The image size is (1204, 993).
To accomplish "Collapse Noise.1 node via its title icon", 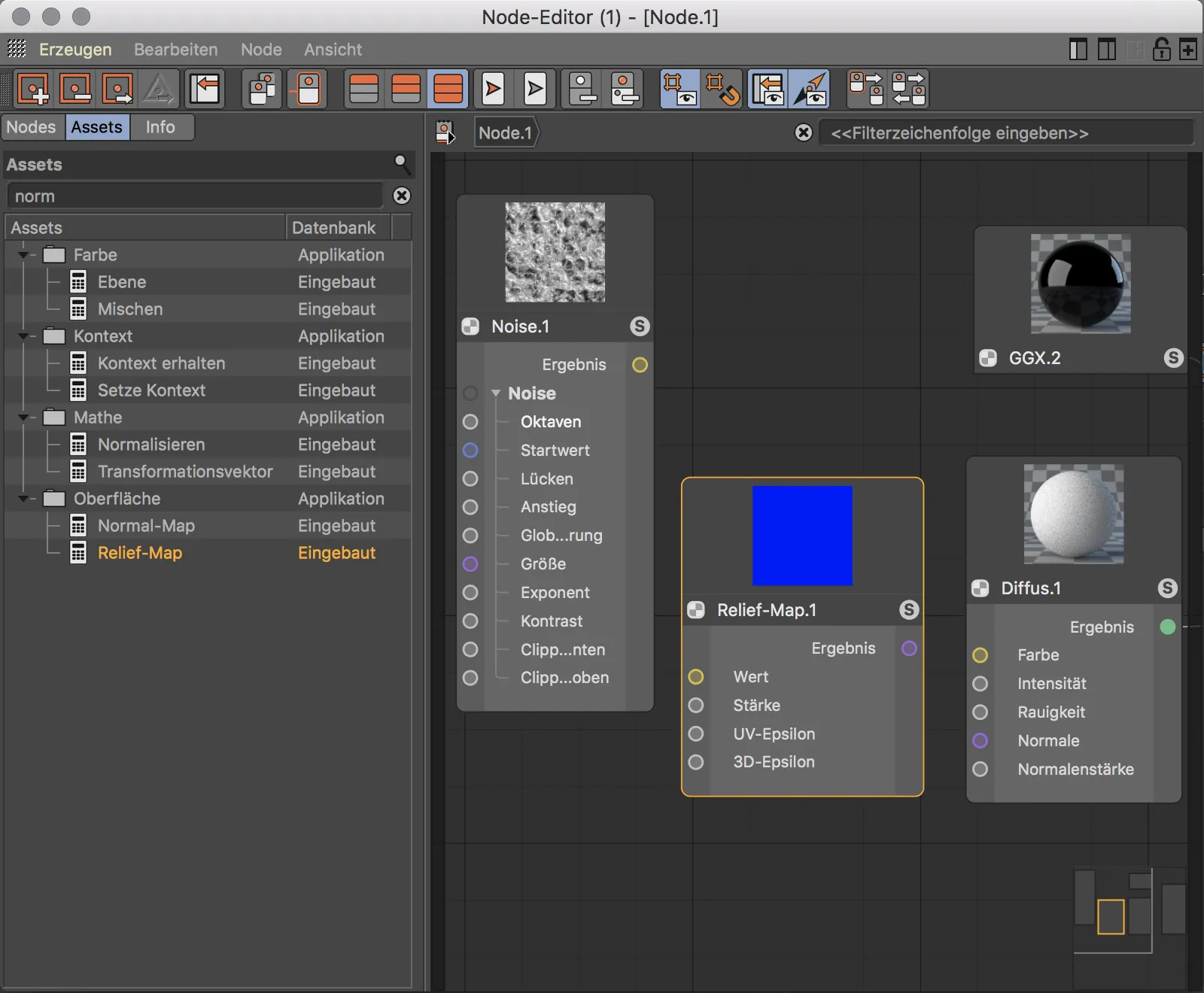I will point(470,326).
